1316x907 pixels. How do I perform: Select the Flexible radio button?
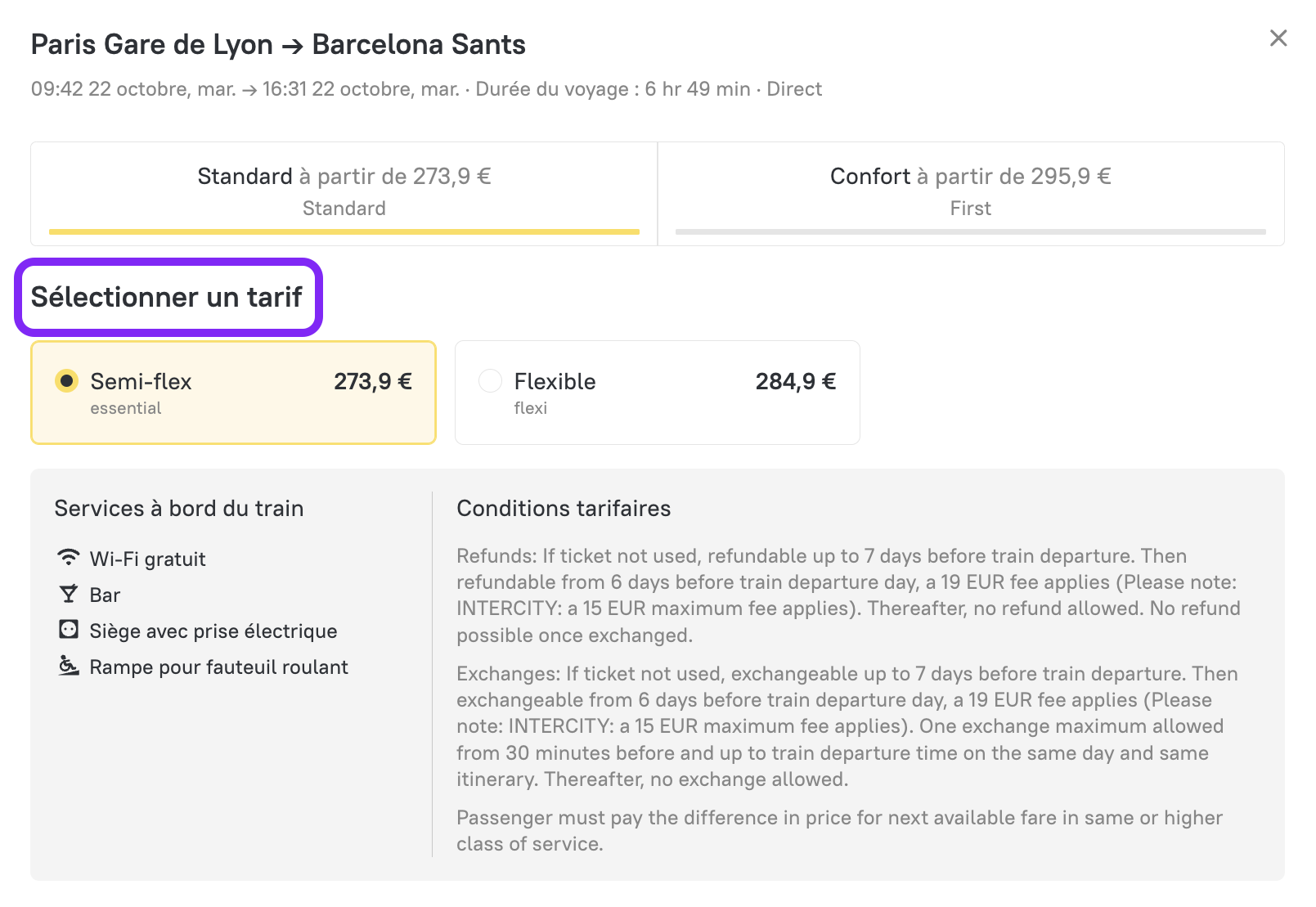(x=490, y=381)
